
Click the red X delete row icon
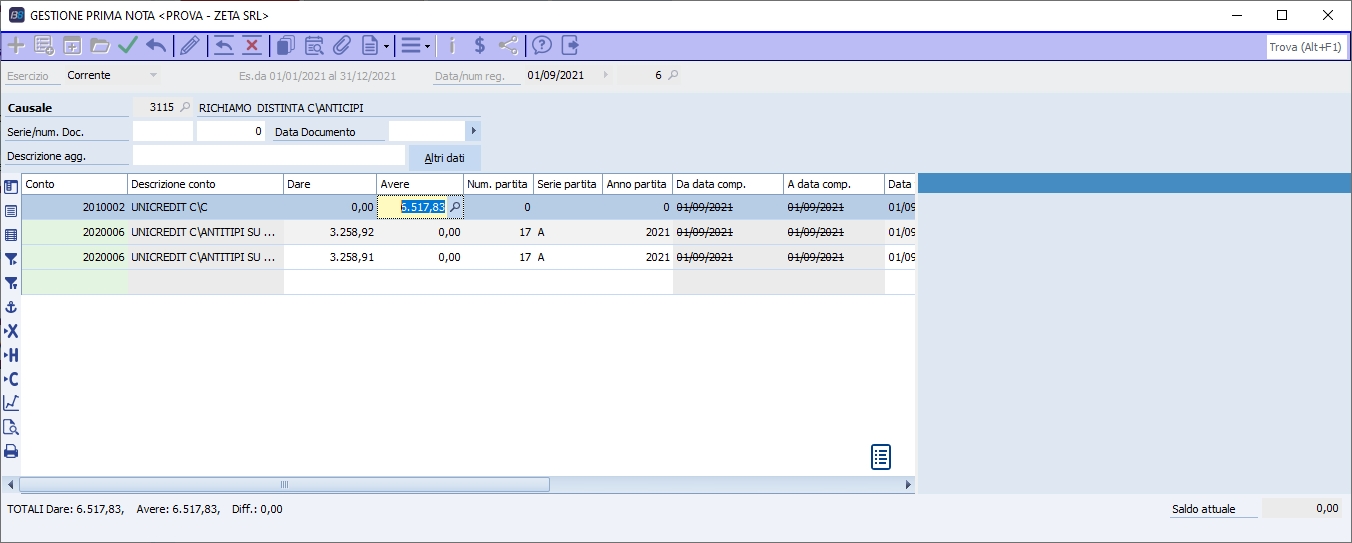[x=252, y=45]
